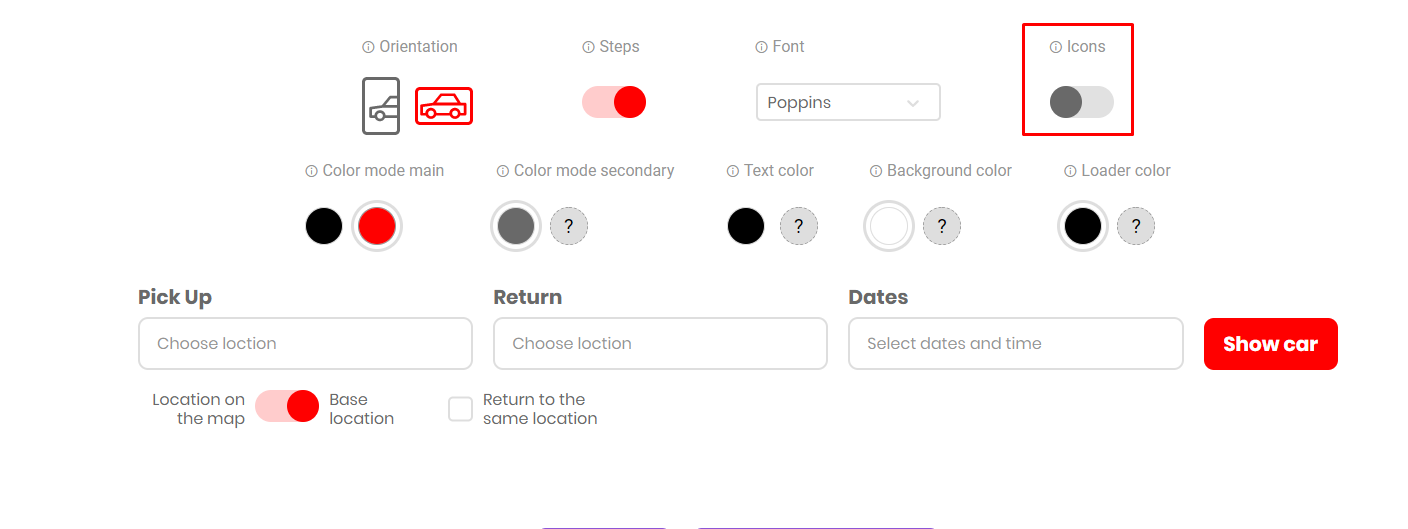
Task: Turn off the Steps toggle
Action: click(614, 102)
